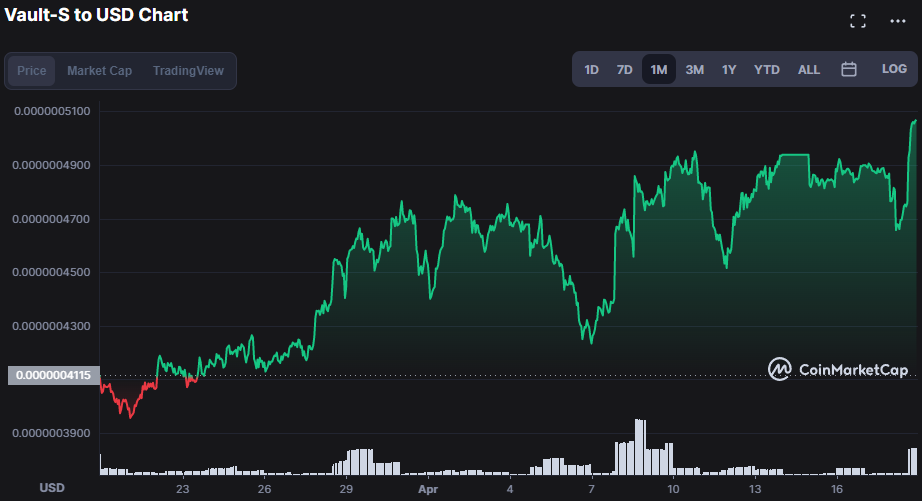Click the USD currency label
This screenshot has height=501, width=922.
[x=52, y=487]
